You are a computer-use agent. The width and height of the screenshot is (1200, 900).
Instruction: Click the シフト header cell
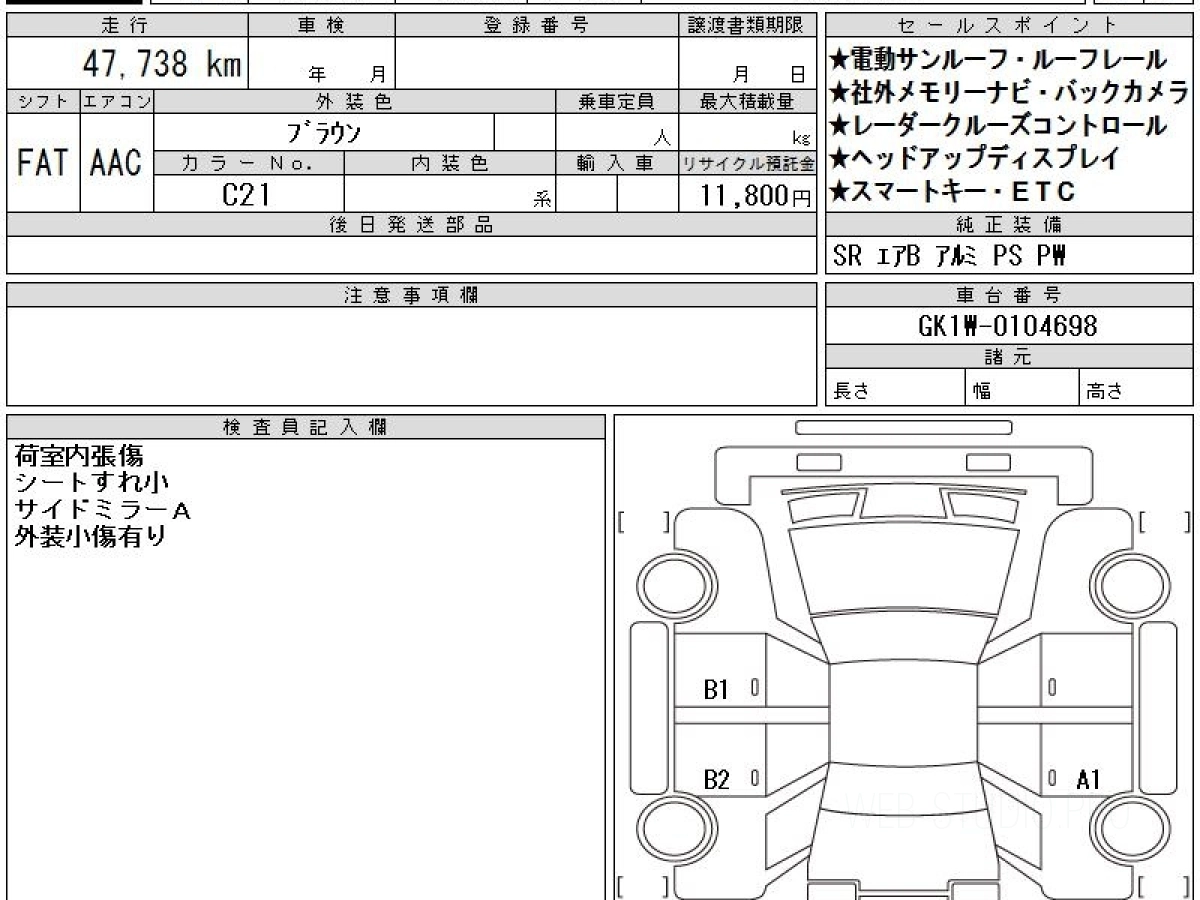43,101
